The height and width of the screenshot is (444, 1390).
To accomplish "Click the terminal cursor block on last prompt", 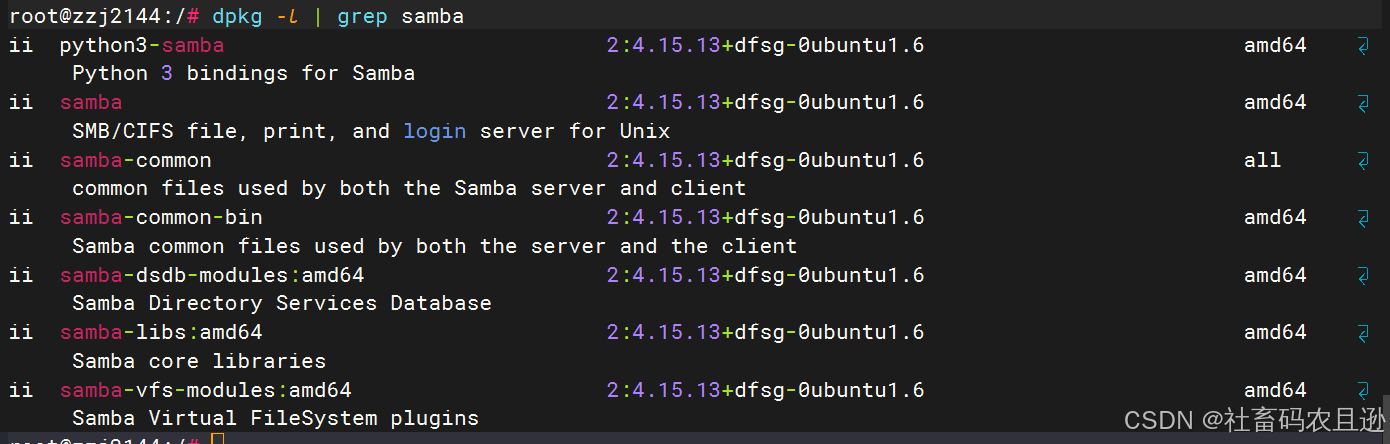I will [x=217, y=440].
